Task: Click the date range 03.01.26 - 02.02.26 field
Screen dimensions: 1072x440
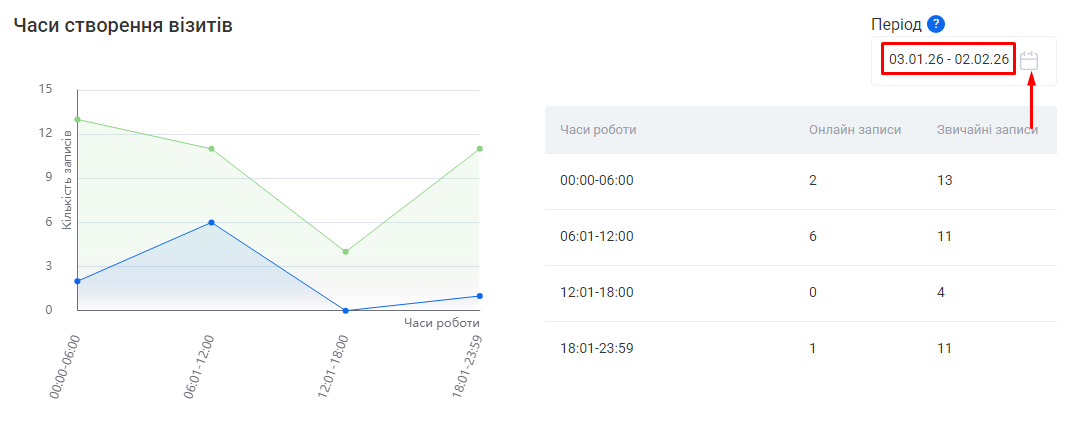Action: coord(948,60)
